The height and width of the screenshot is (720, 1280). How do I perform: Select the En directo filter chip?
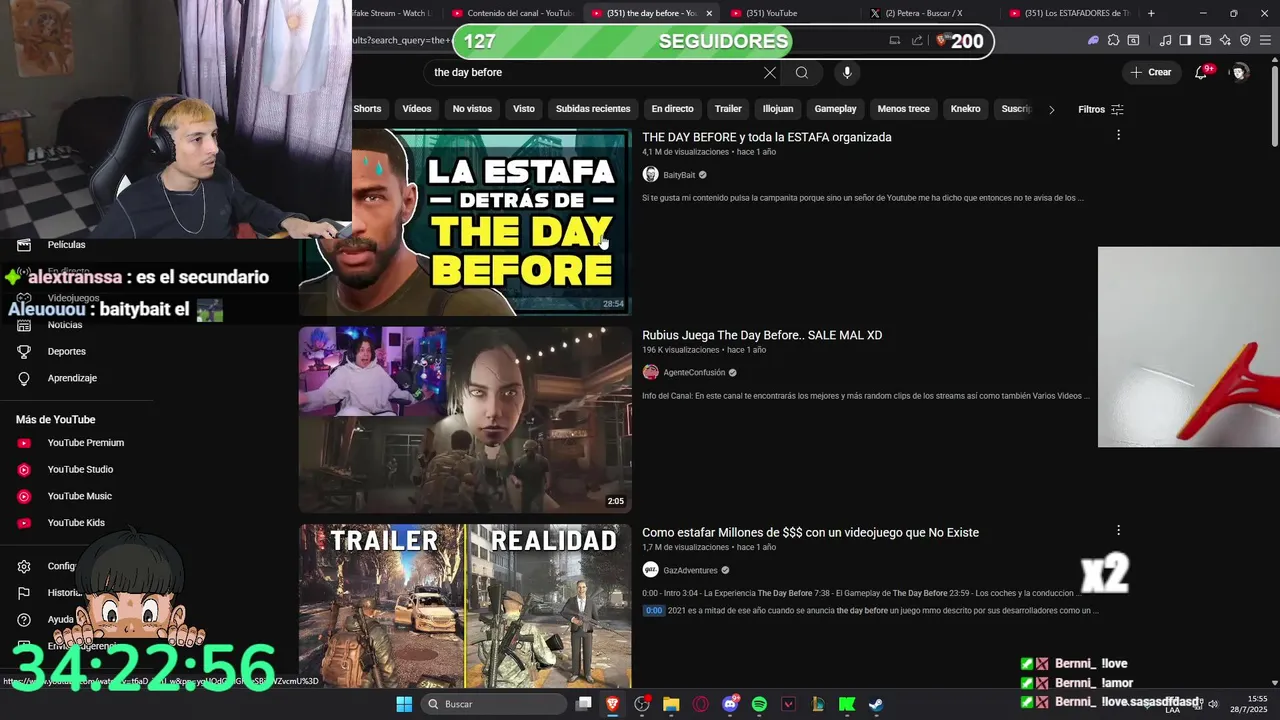click(672, 109)
